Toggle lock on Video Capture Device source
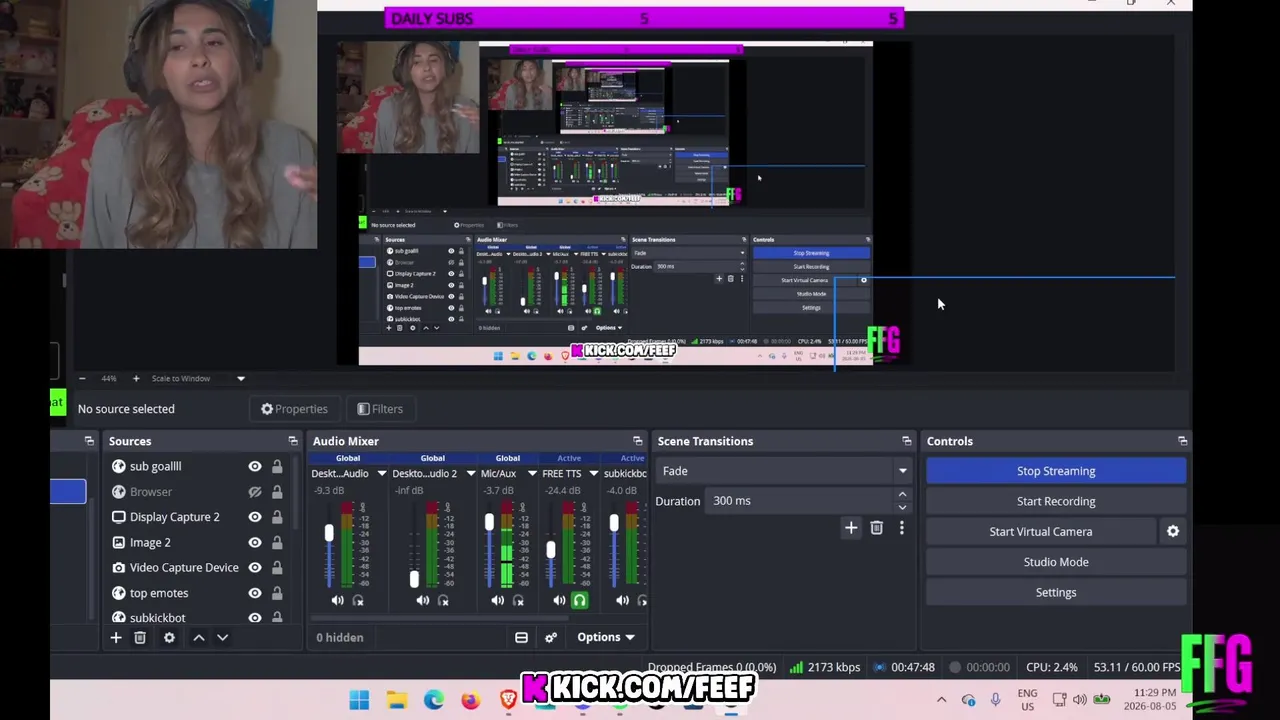Viewport: 1280px width, 720px height. (x=277, y=567)
